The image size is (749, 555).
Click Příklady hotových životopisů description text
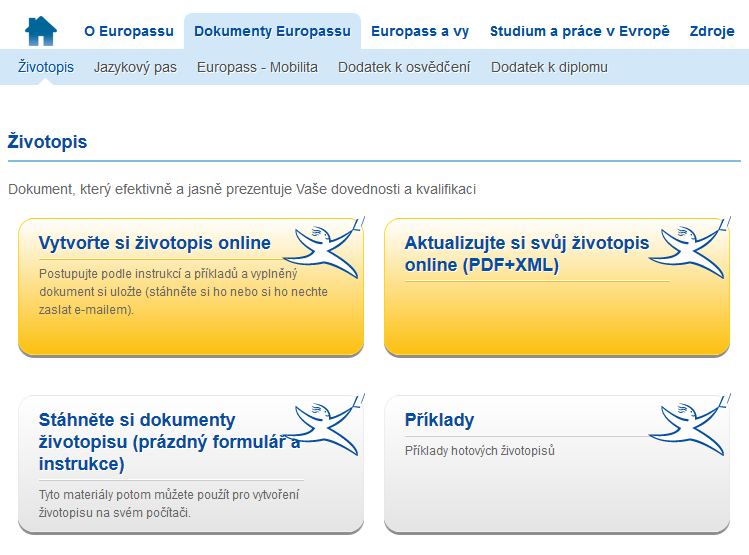(x=480, y=451)
